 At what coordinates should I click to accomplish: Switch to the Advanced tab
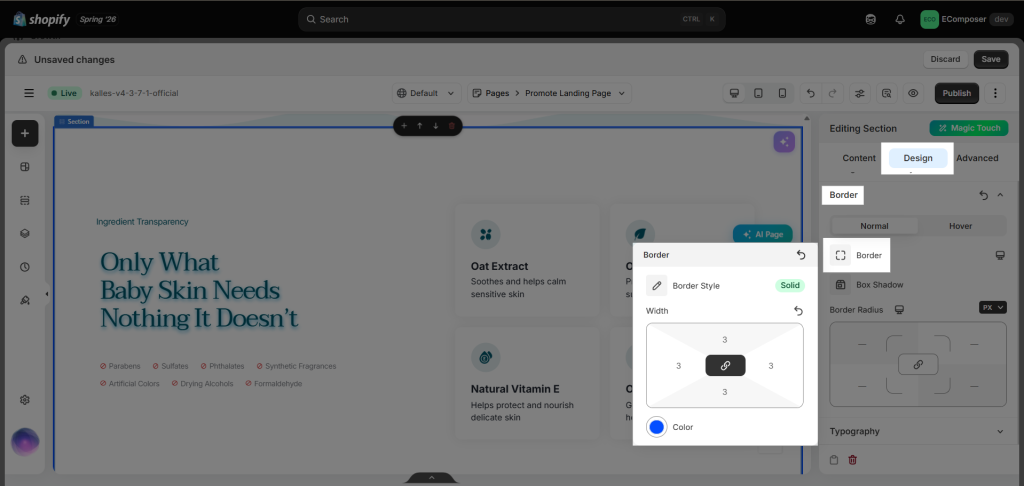977,158
